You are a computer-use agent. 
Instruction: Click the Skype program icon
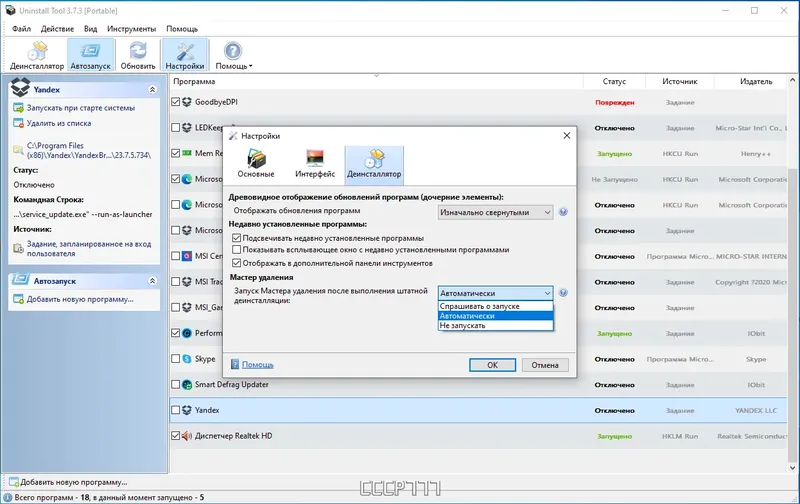pyautogui.click(x=187, y=359)
